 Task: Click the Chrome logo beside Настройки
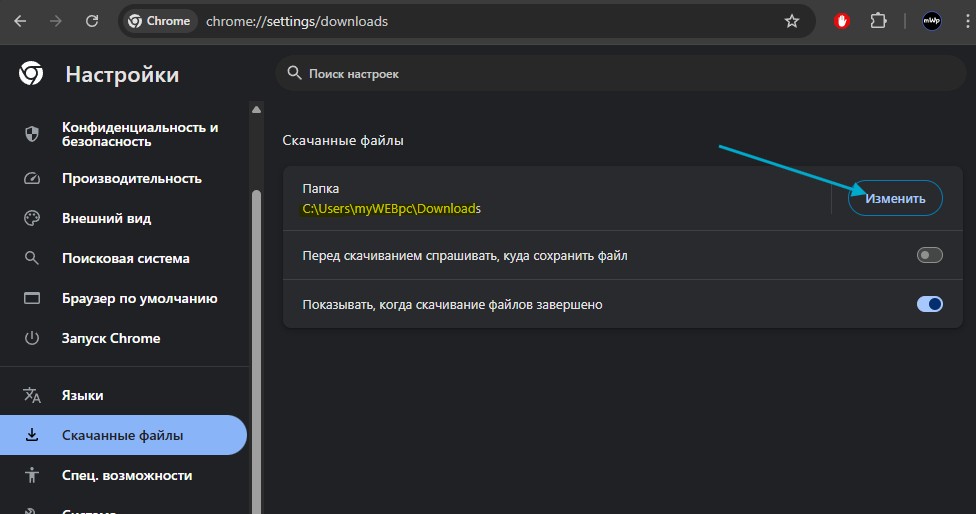(x=31, y=74)
